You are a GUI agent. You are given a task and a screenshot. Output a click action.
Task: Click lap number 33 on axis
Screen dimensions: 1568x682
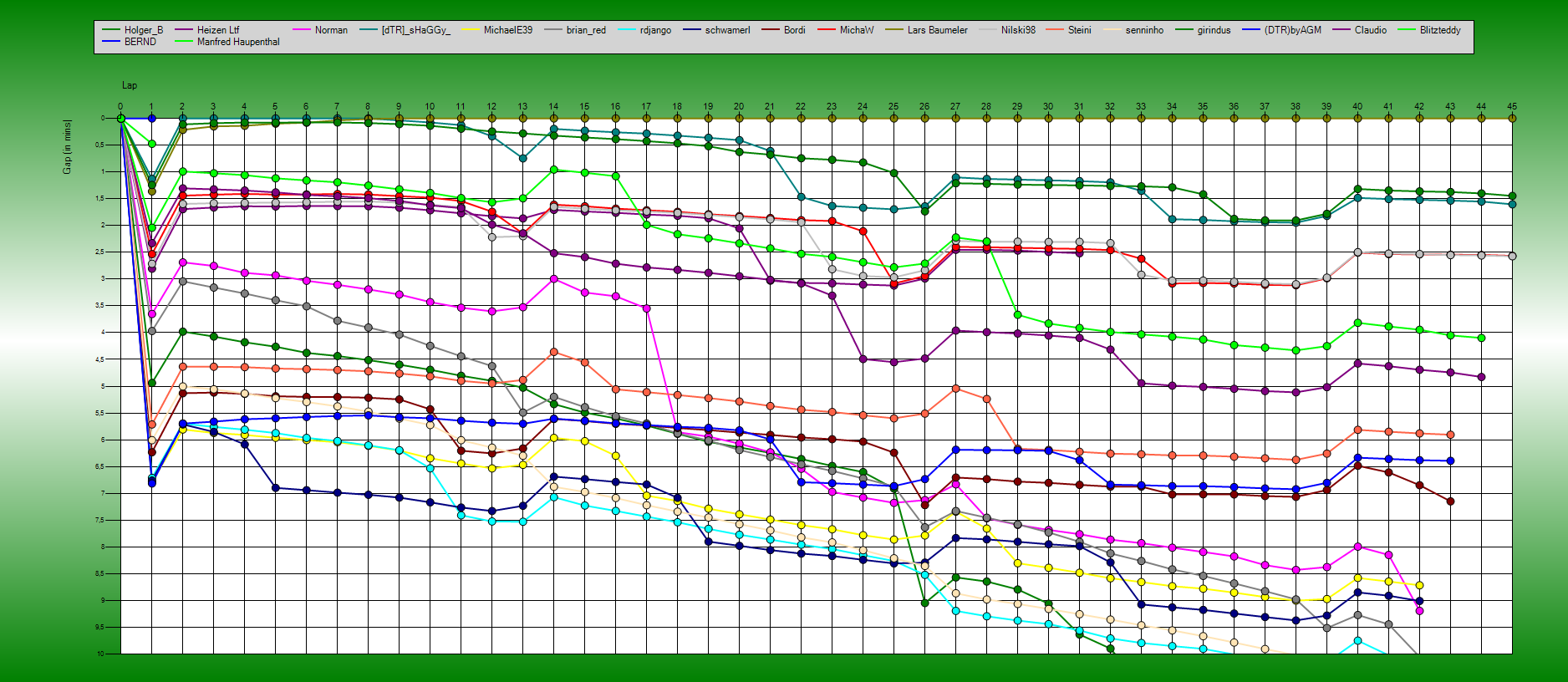(x=1141, y=107)
